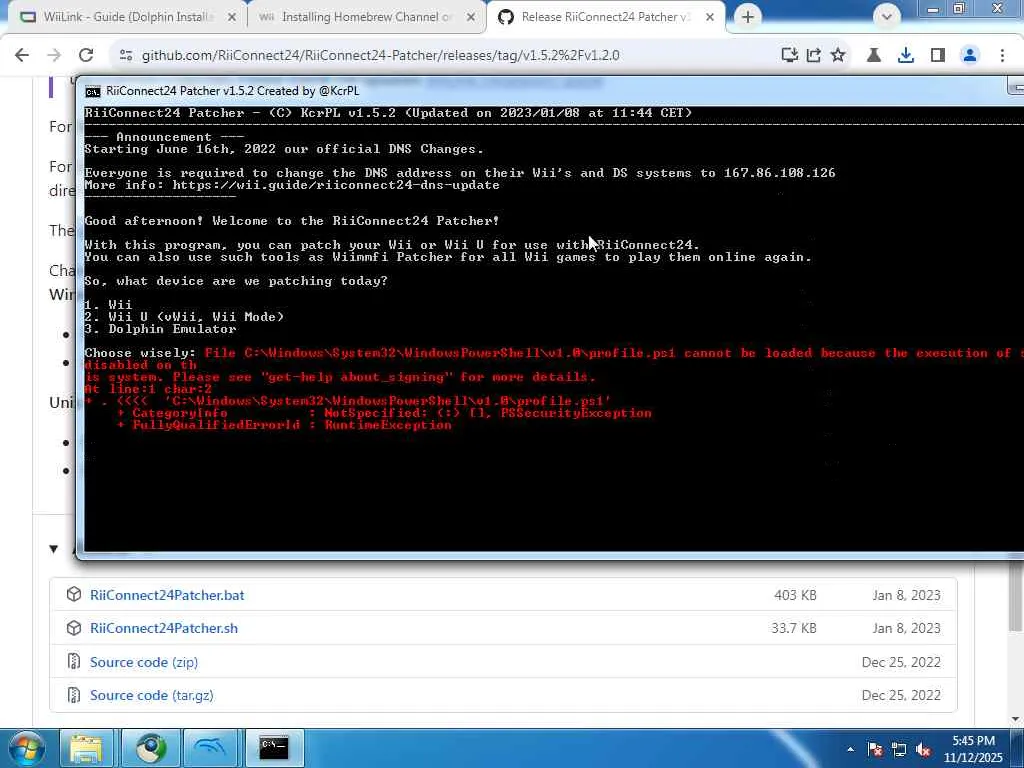Click the wii.guide DNS update URL text

tap(336, 185)
